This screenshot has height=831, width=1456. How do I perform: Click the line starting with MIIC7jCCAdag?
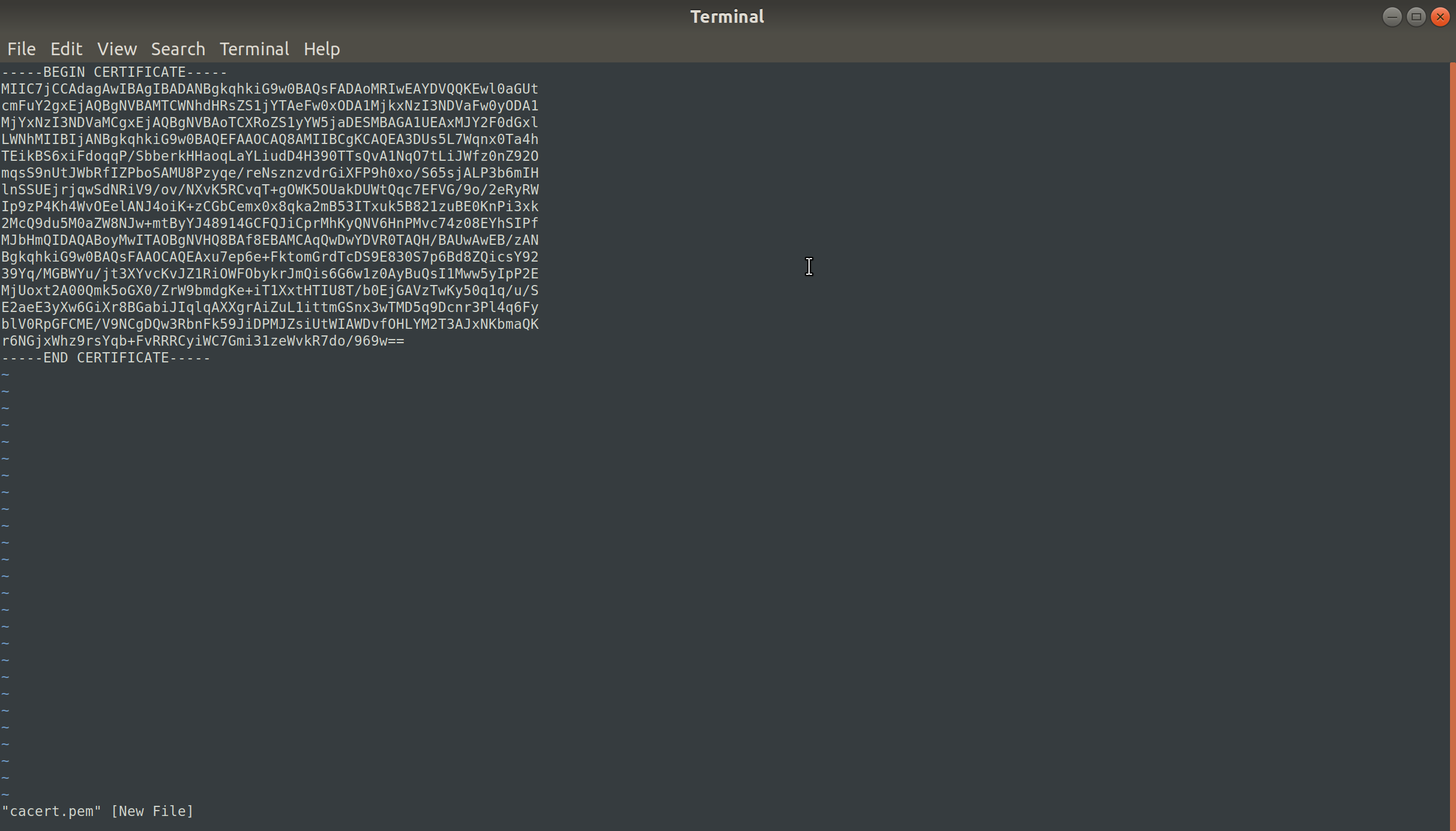pos(269,89)
